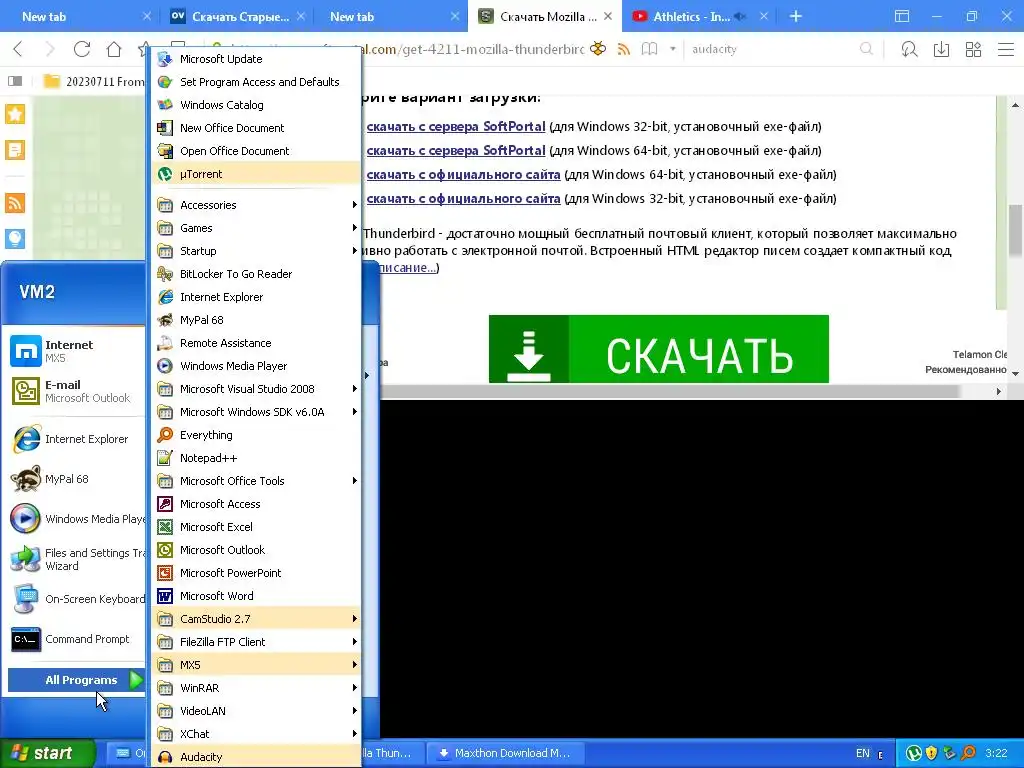This screenshot has height=768, width=1024.
Task: Expand XChat submenu
Action: coord(256,733)
